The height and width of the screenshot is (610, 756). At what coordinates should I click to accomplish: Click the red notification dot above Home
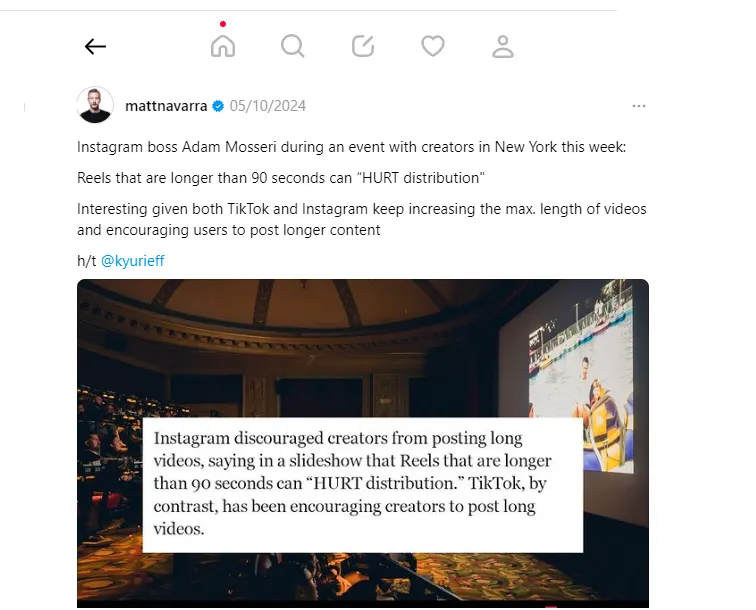click(223, 24)
